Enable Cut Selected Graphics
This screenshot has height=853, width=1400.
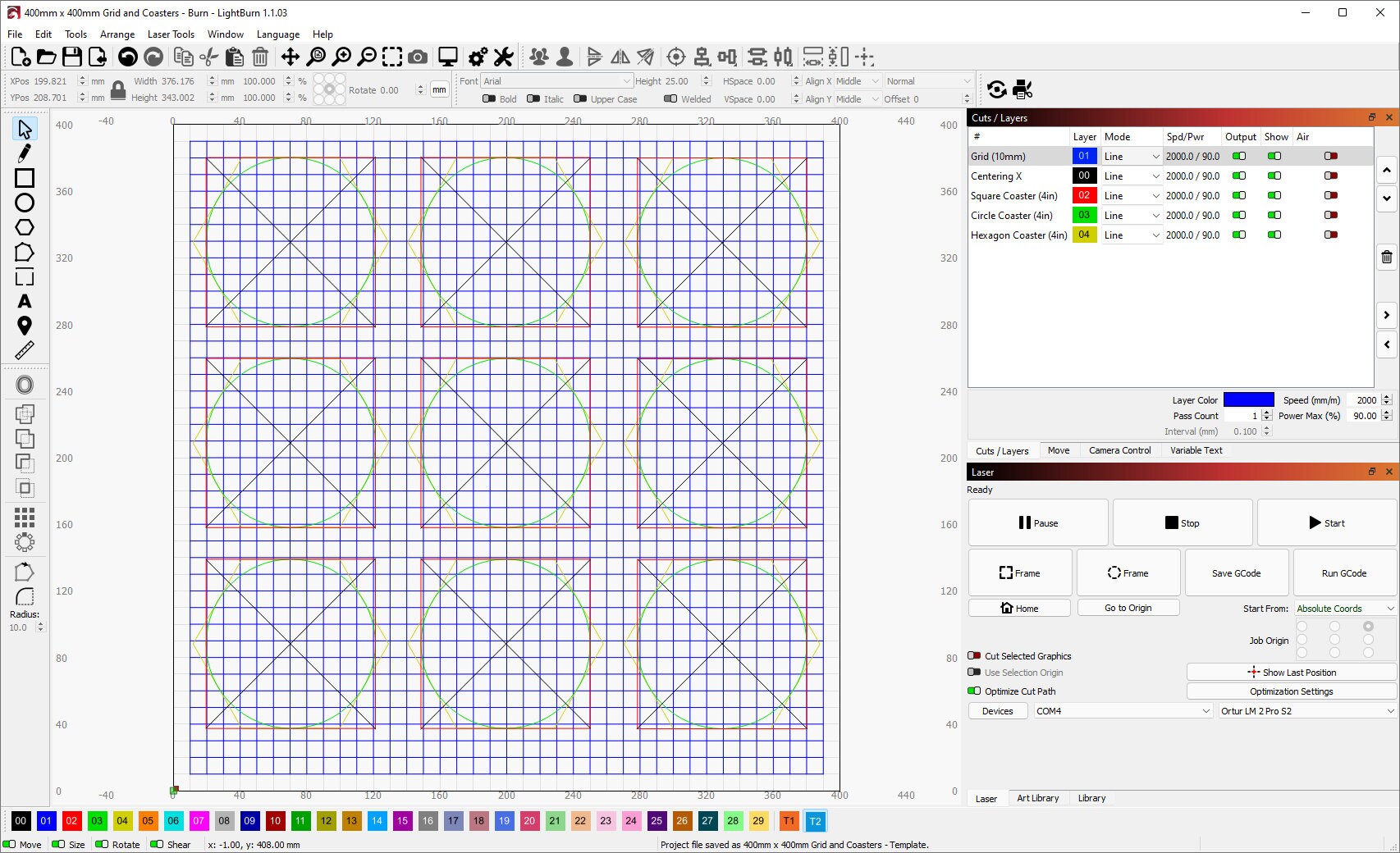(x=974, y=655)
